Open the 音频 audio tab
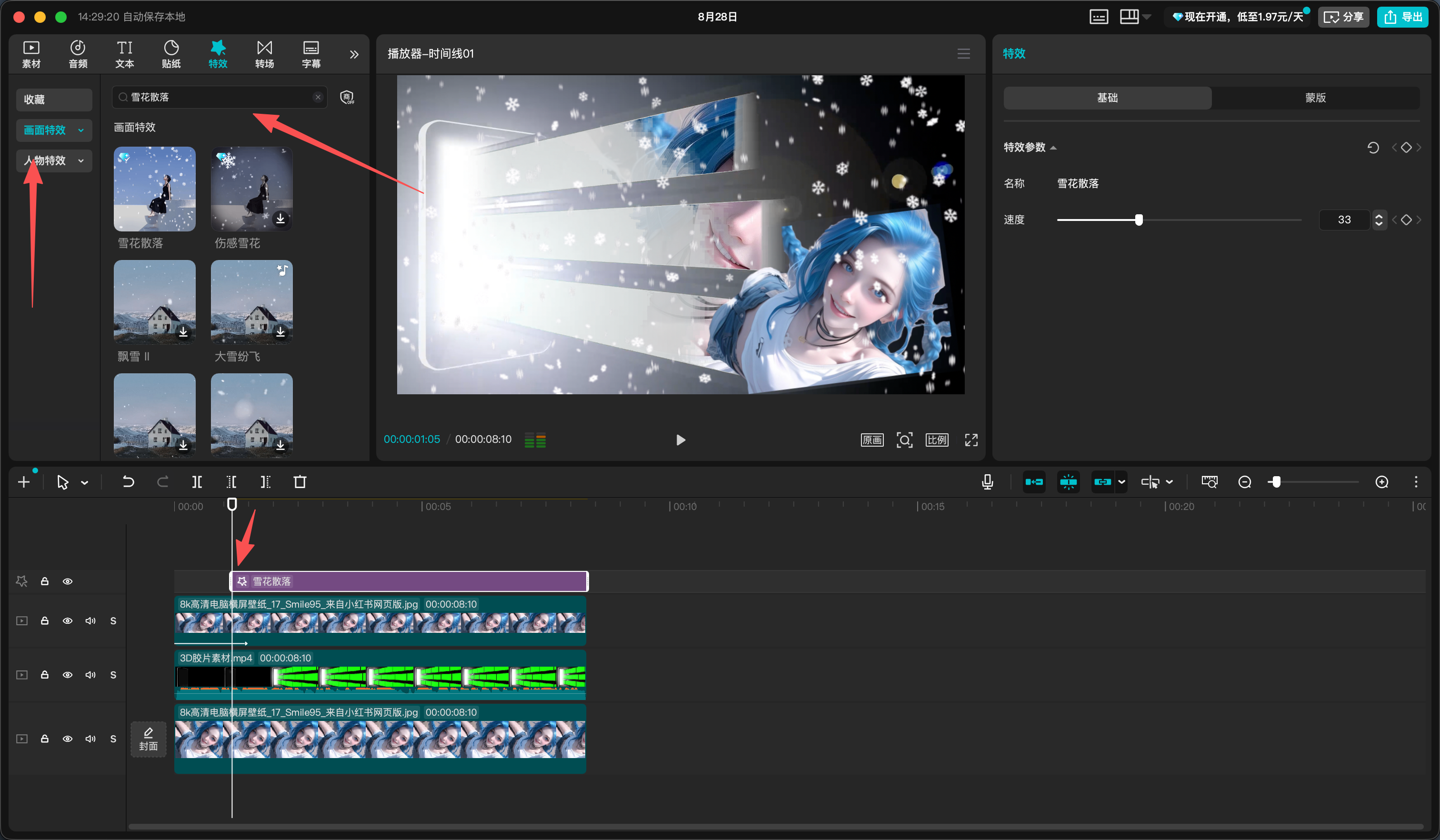This screenshot has width=1440, height=840. [x=78, y=54]
